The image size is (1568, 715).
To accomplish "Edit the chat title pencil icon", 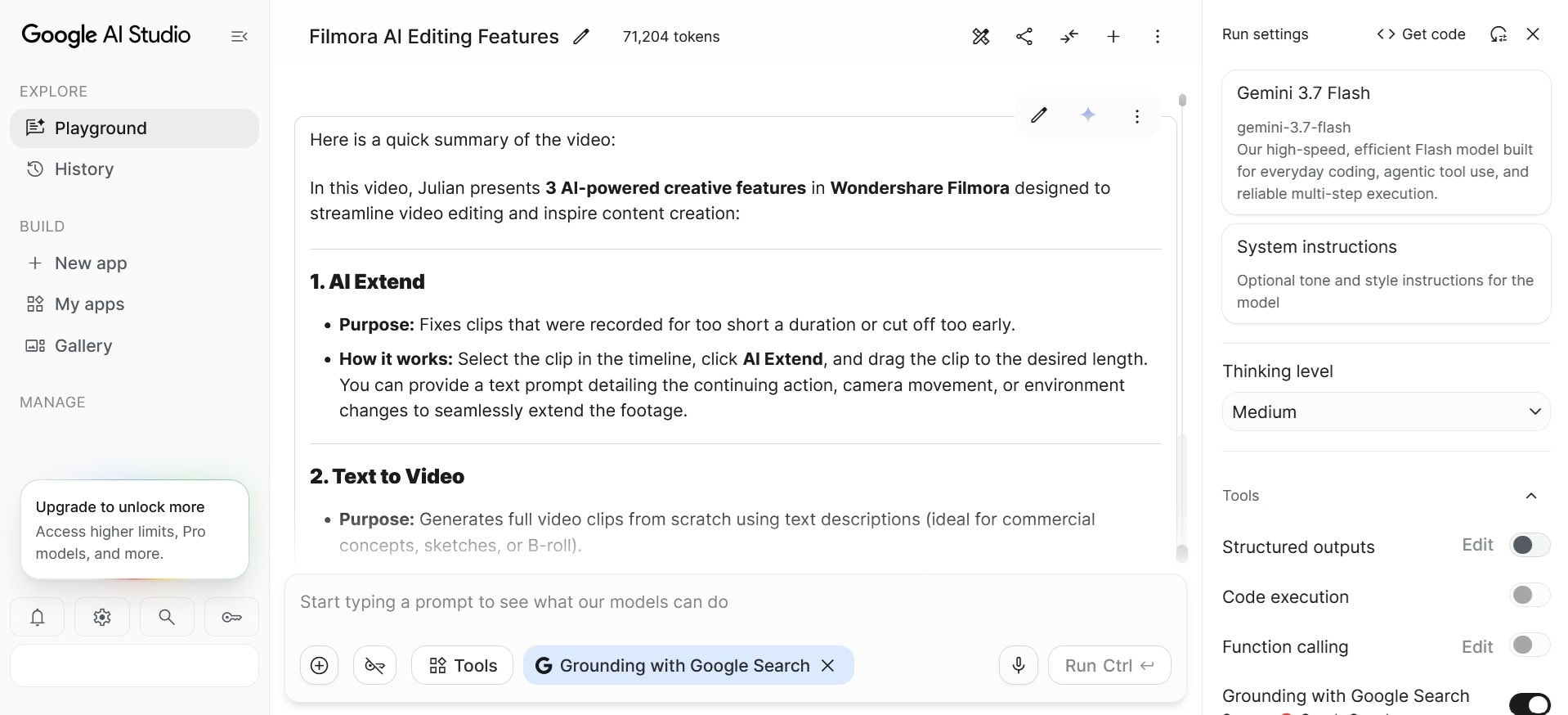I will click(581, 37).
